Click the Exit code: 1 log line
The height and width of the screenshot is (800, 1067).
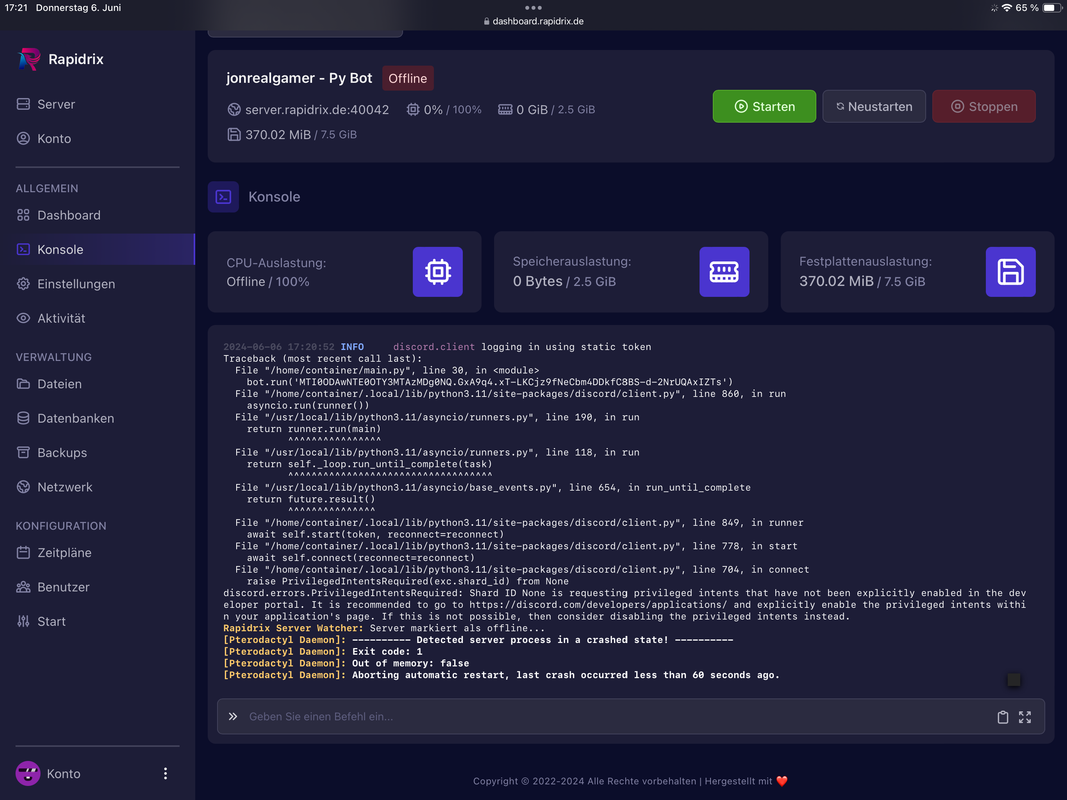tap(323, 652)
